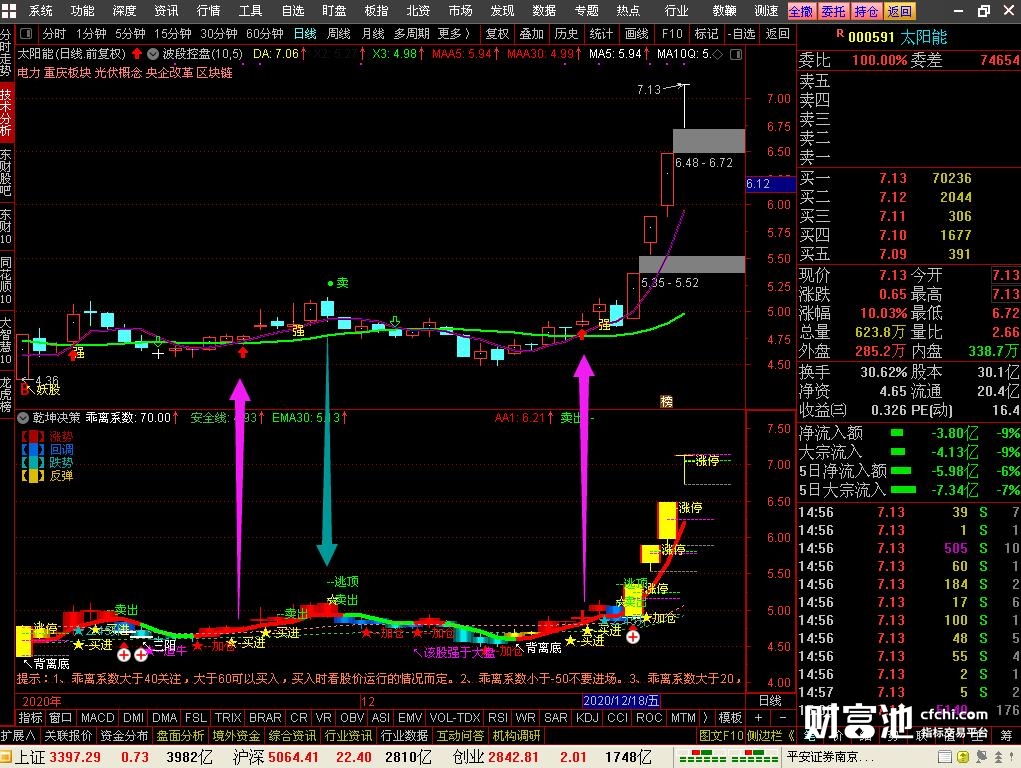This screenshot has height=768, width=1021.
Task: Open F10 company info
Action: 672,33
